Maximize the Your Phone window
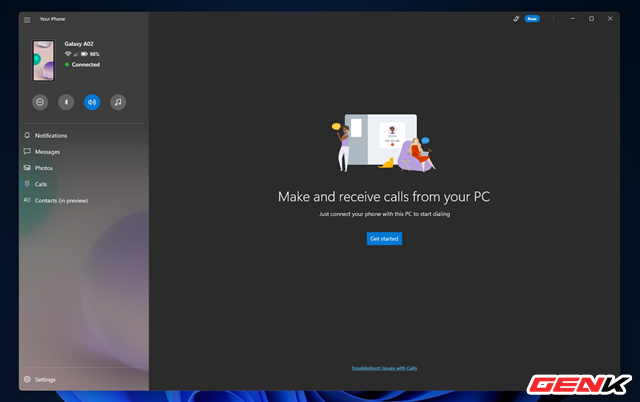 (591, 19)
